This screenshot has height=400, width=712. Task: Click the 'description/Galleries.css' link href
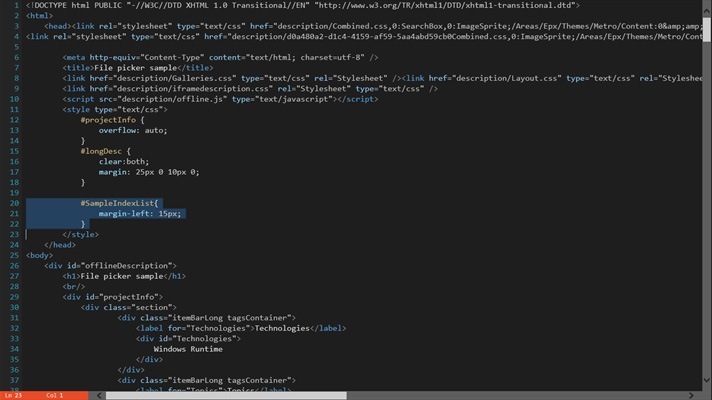(163, 78)
